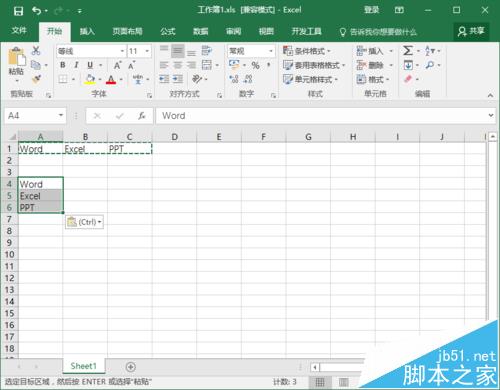The image size is (500, 390).
Task: Click Merge and Center icon
Action: tap(207, 65)
